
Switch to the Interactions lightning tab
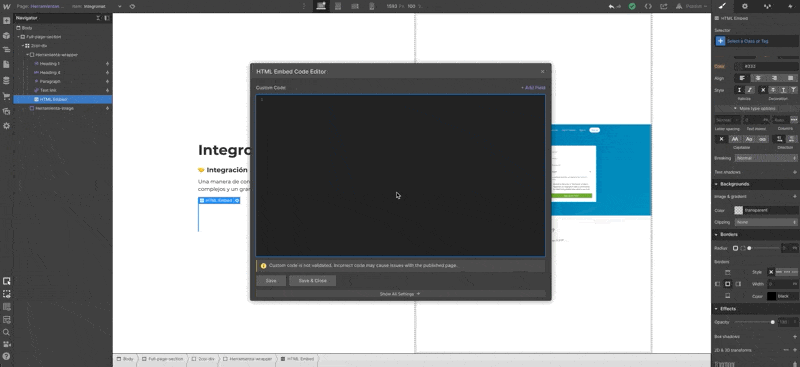coord(767,6)
